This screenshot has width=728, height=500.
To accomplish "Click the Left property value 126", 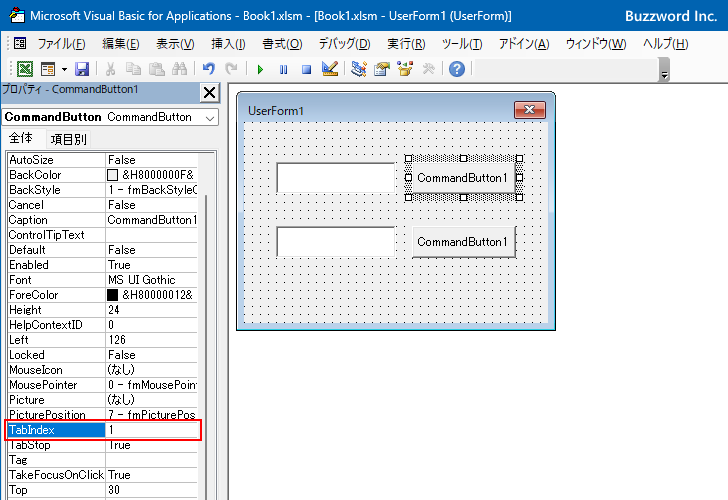I will click(x=152, y=340).
